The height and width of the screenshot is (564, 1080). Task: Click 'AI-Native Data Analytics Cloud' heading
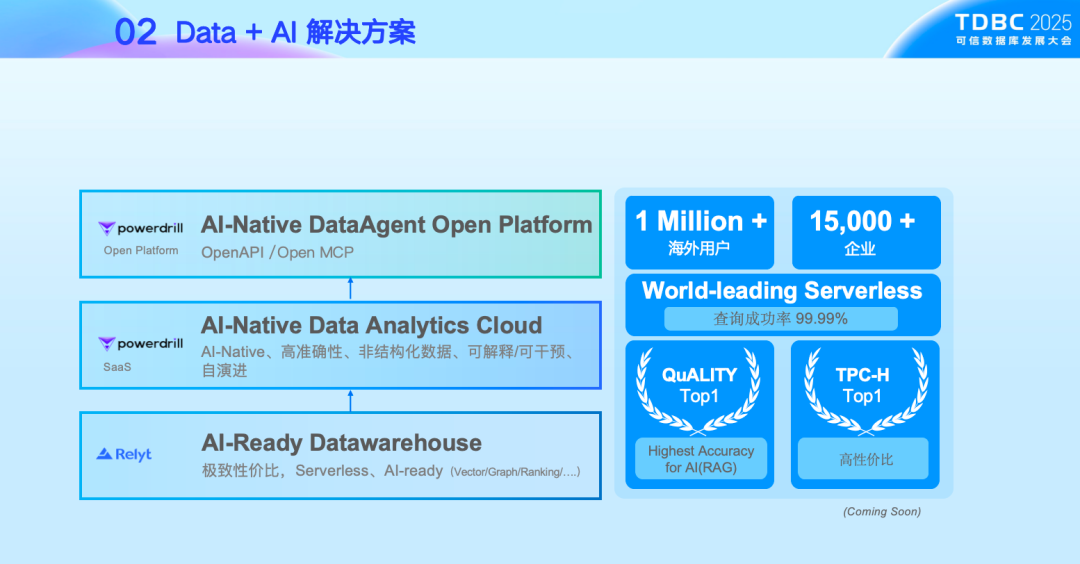[x=371, y=325]
